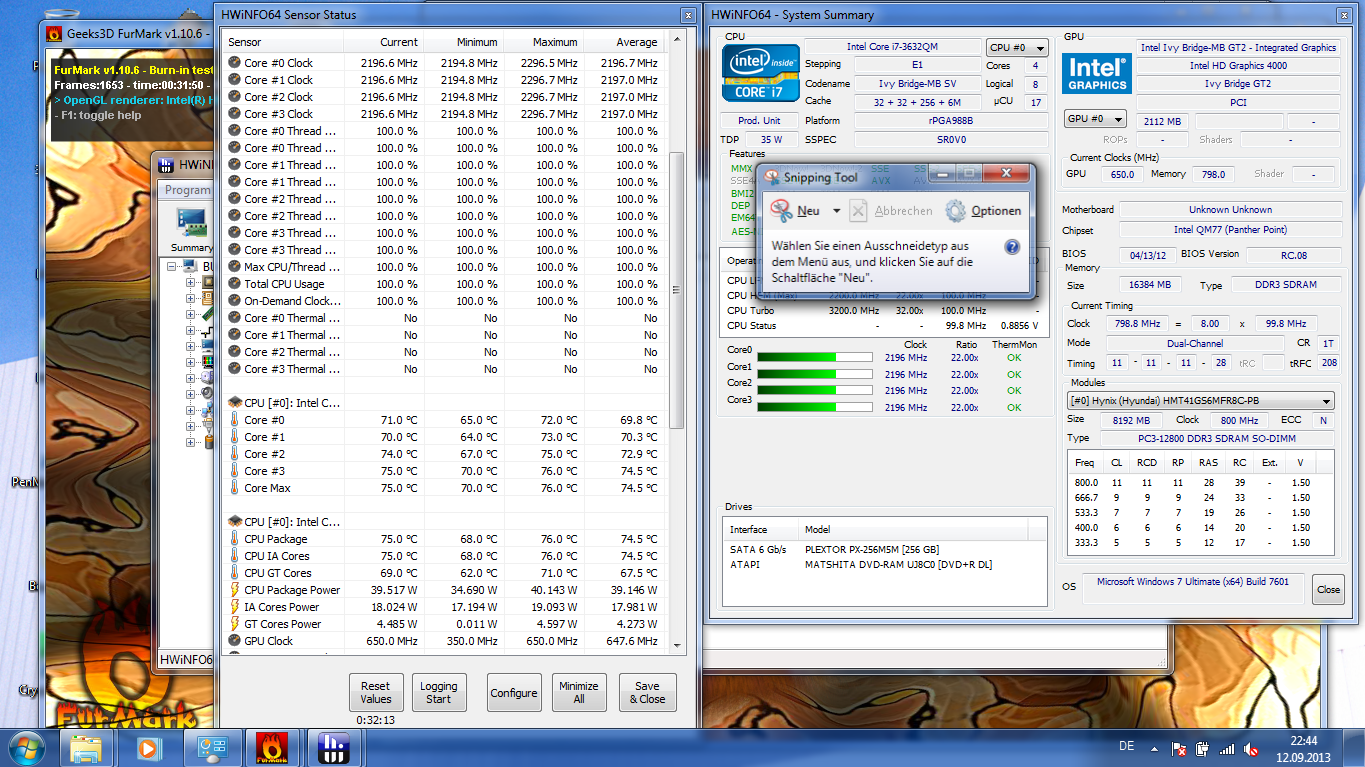Select the PLEXTOR PX-256M5M drive row

point(885,549)
